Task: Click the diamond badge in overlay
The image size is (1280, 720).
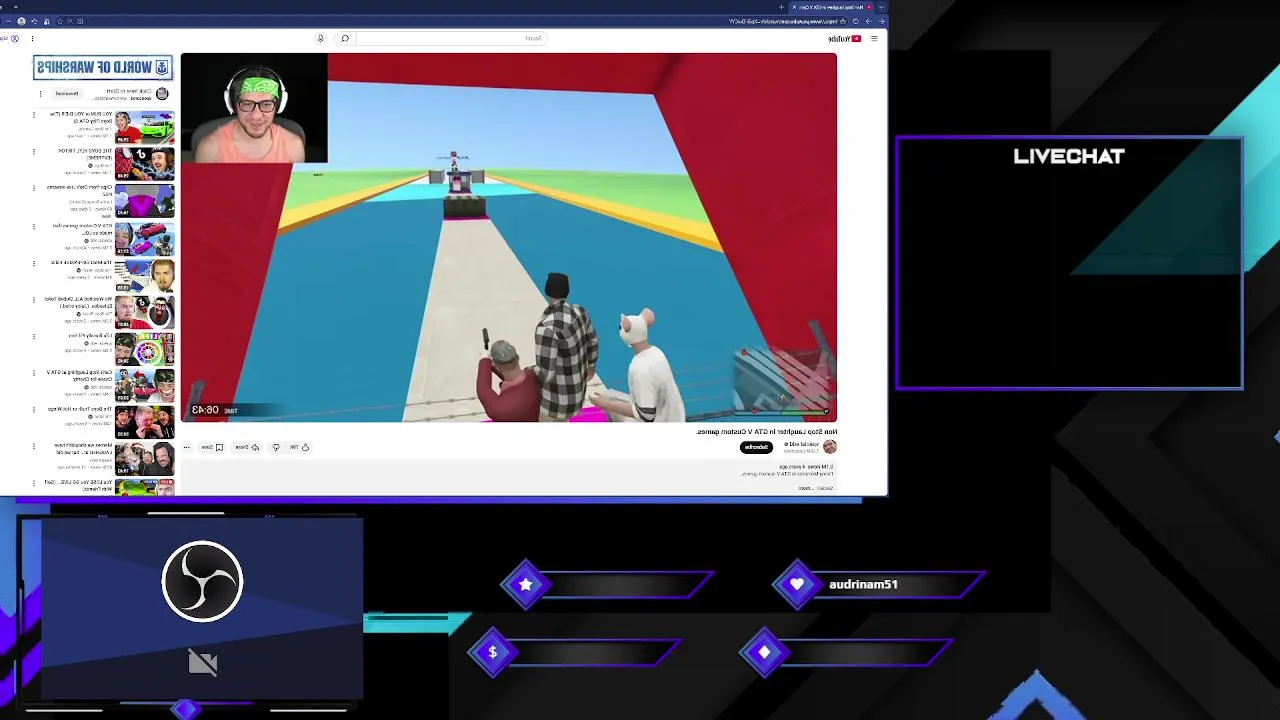Action: click(x=764, y=652)
